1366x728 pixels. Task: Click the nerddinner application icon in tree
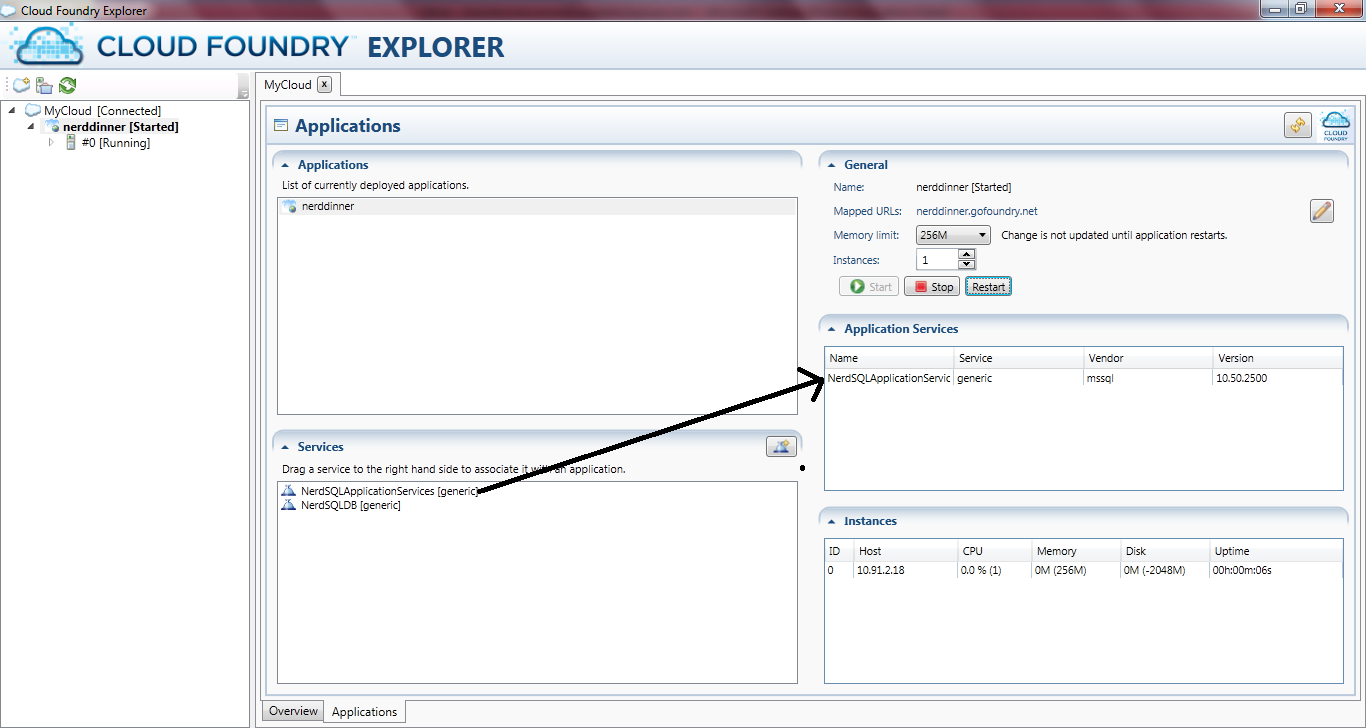tap(52, 127)
